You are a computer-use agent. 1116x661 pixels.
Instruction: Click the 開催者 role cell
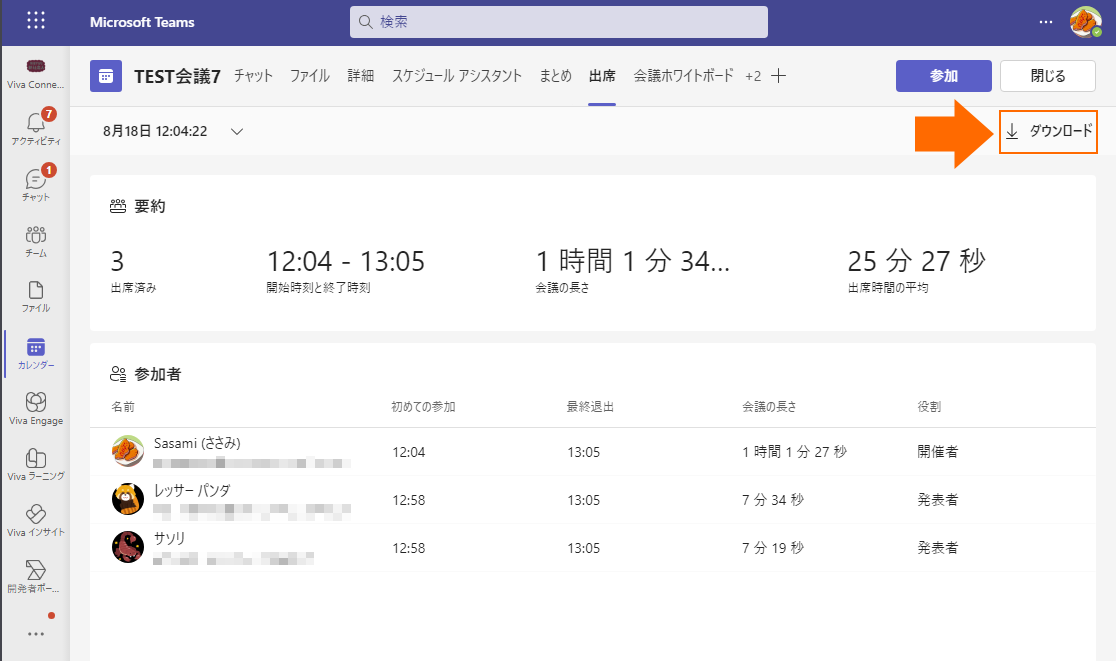click(x=937, y=452)
